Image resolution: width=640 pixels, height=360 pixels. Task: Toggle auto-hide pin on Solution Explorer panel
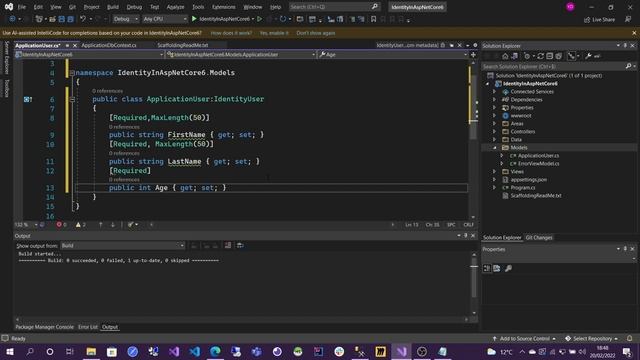pyautogui.click(x=625, y=45)
